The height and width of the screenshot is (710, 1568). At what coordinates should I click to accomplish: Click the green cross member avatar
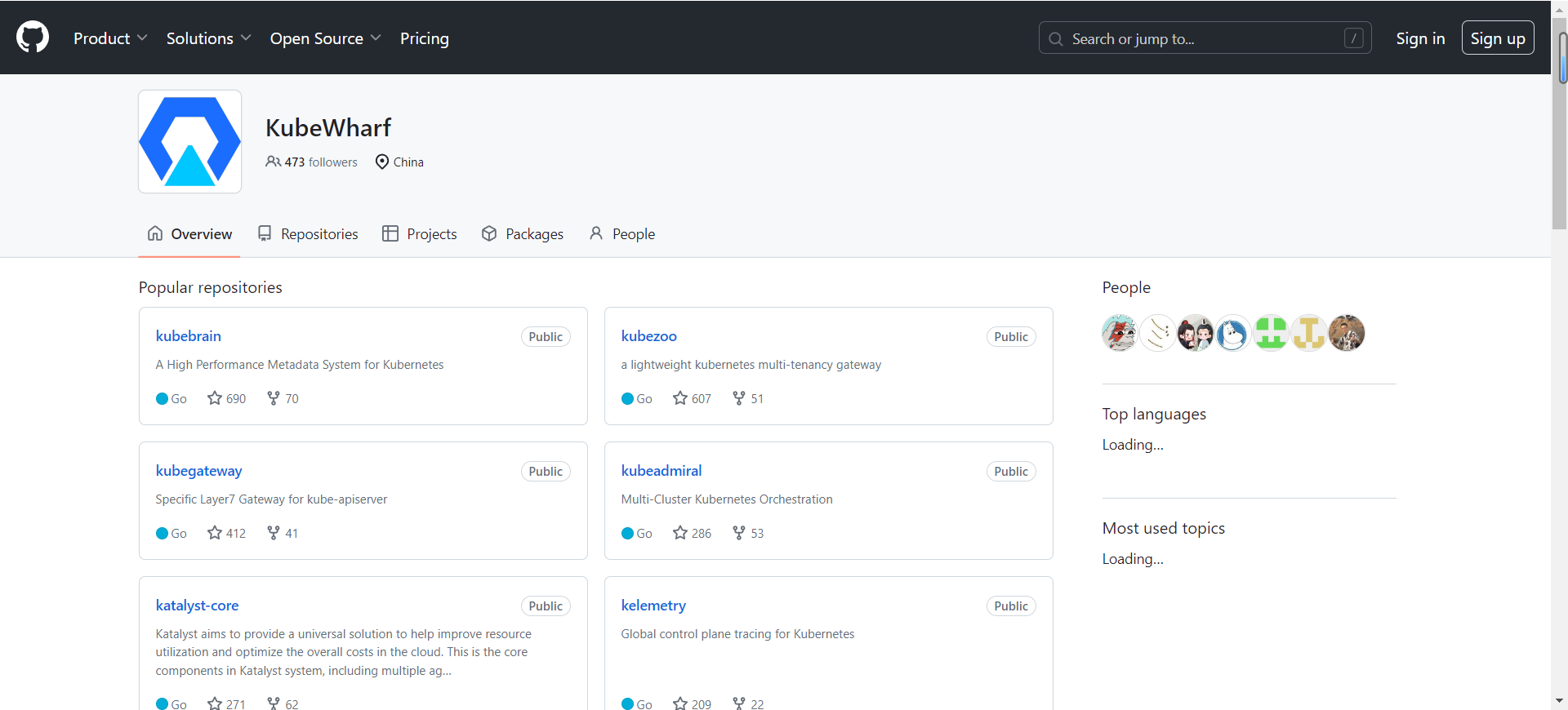click(1271, 333)
